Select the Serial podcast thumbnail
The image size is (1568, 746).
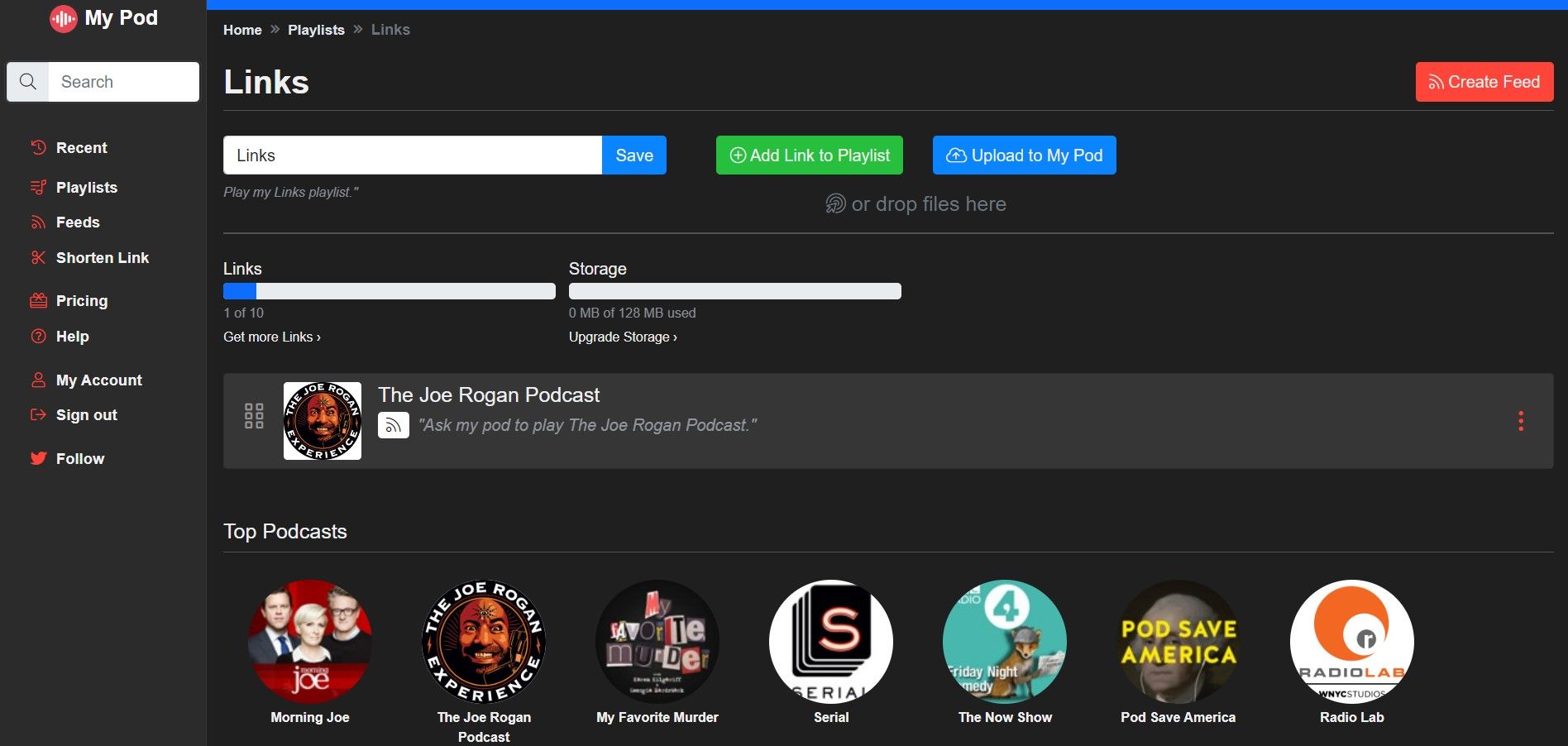point(831,642)
